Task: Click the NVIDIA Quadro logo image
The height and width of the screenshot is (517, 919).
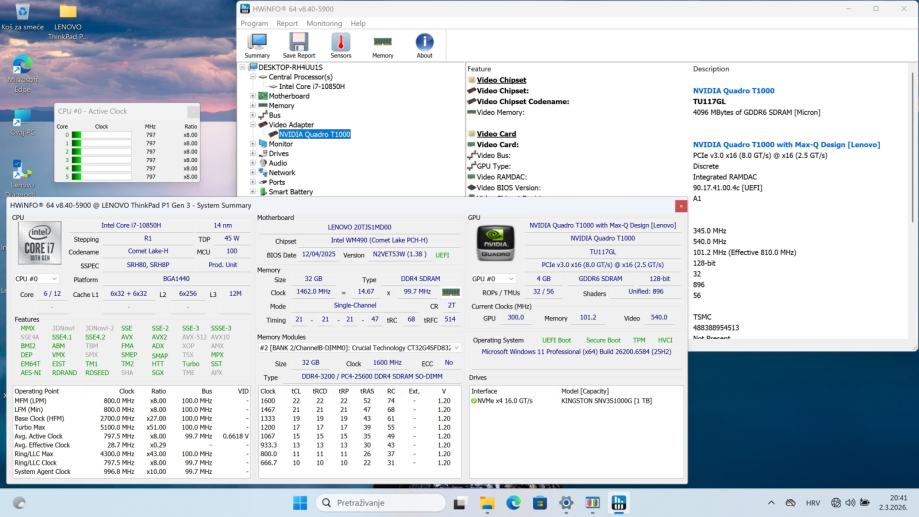Action: click(x=495, y=243)
